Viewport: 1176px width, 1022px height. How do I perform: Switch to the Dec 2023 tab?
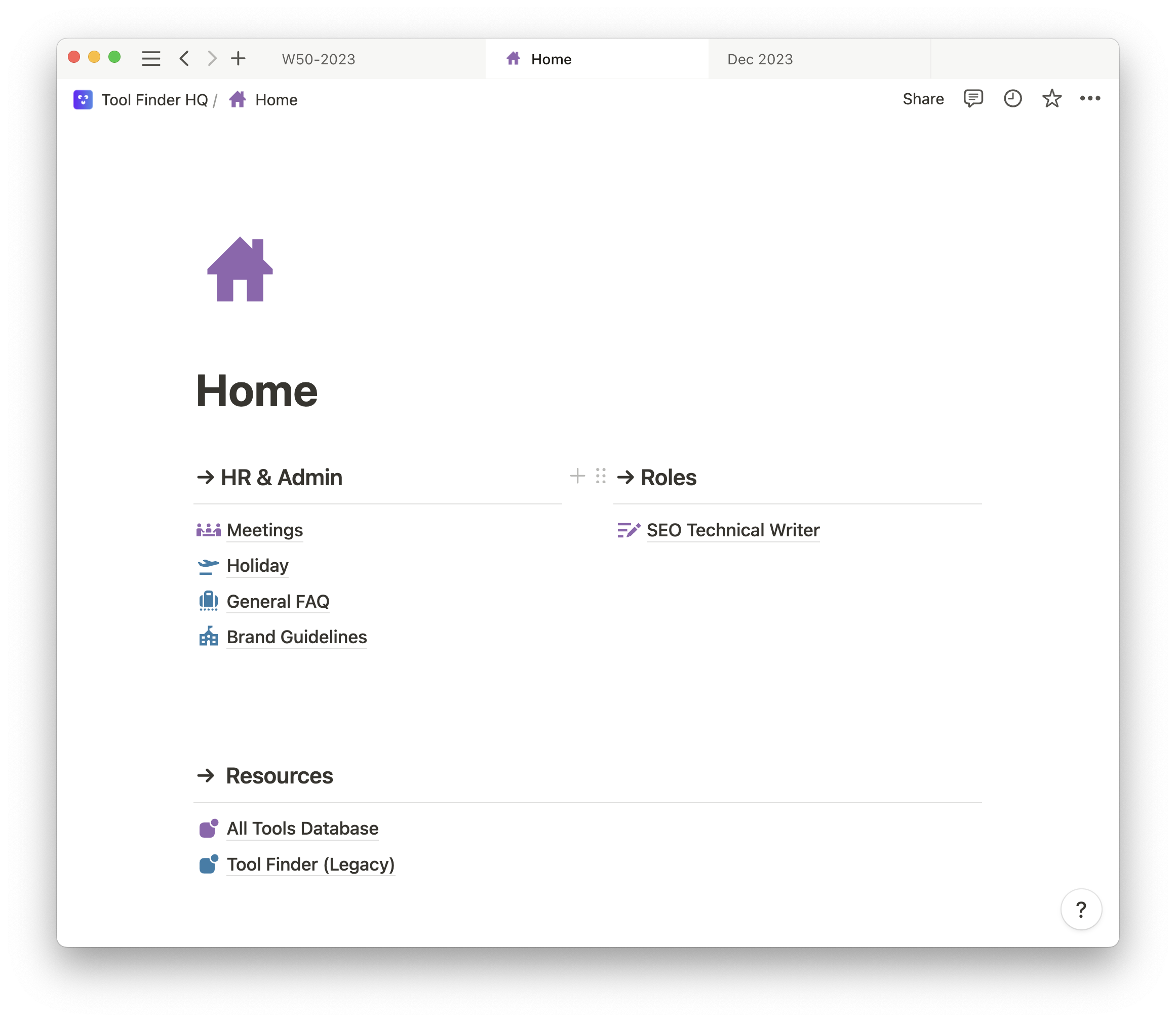759,59
